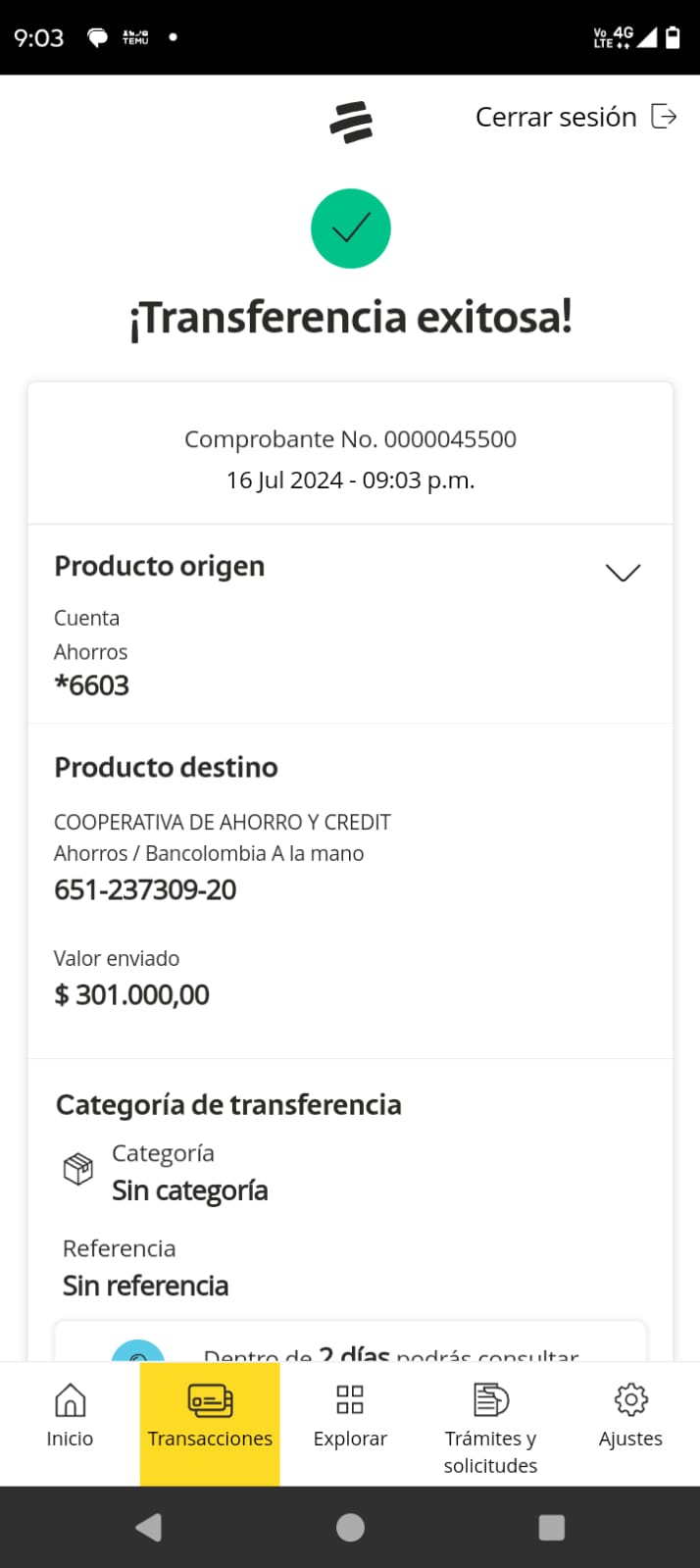Tap the green success checkmark icon
Image resolution: width=700 pixels, height=1568 pixels.
click(x=351, y=228)
